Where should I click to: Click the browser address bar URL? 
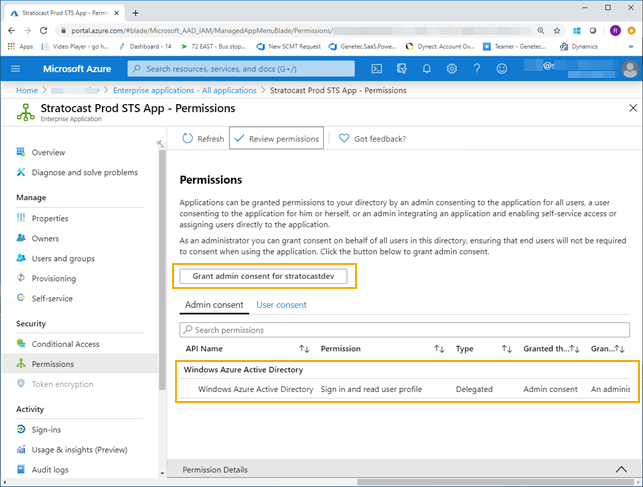coord(201,30)
